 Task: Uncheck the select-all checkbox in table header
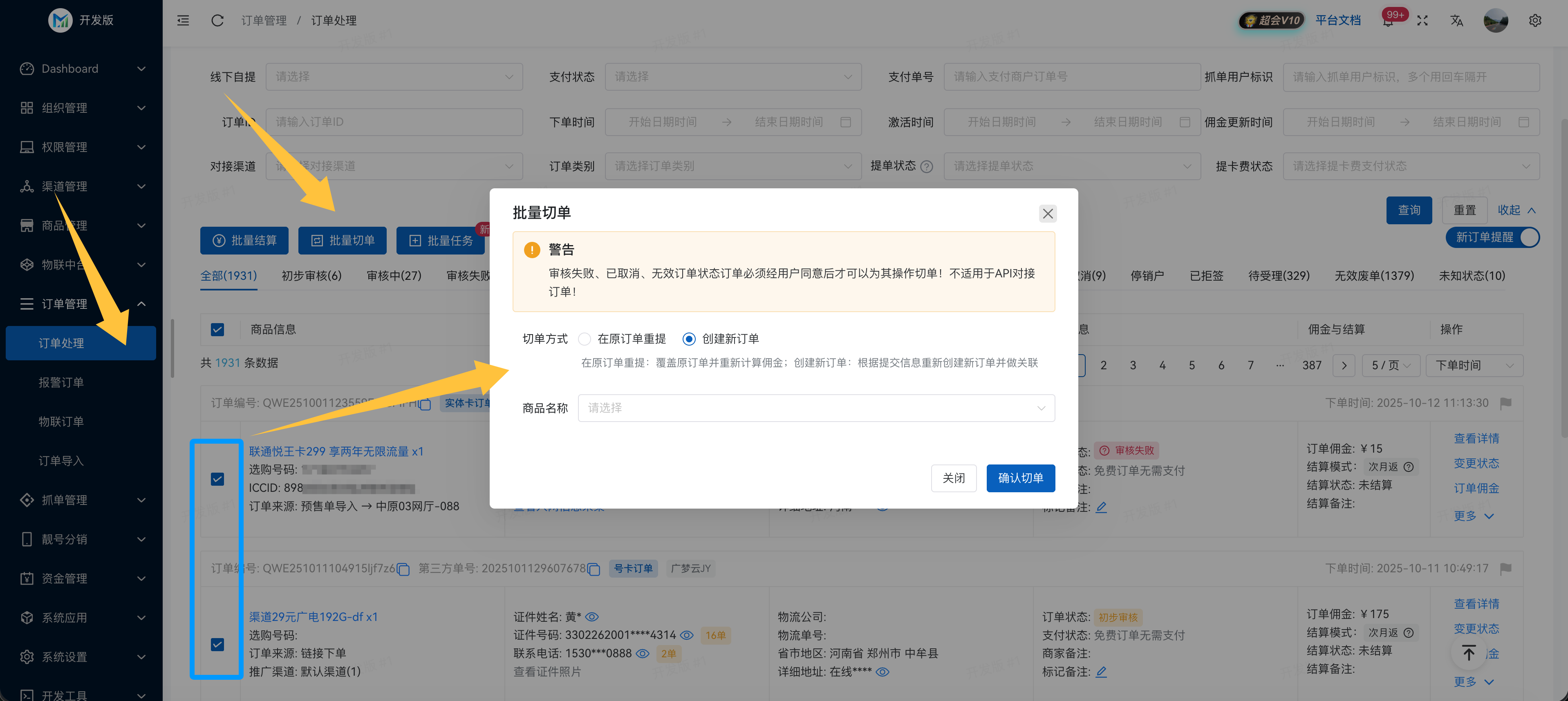[x=217, y=329]
